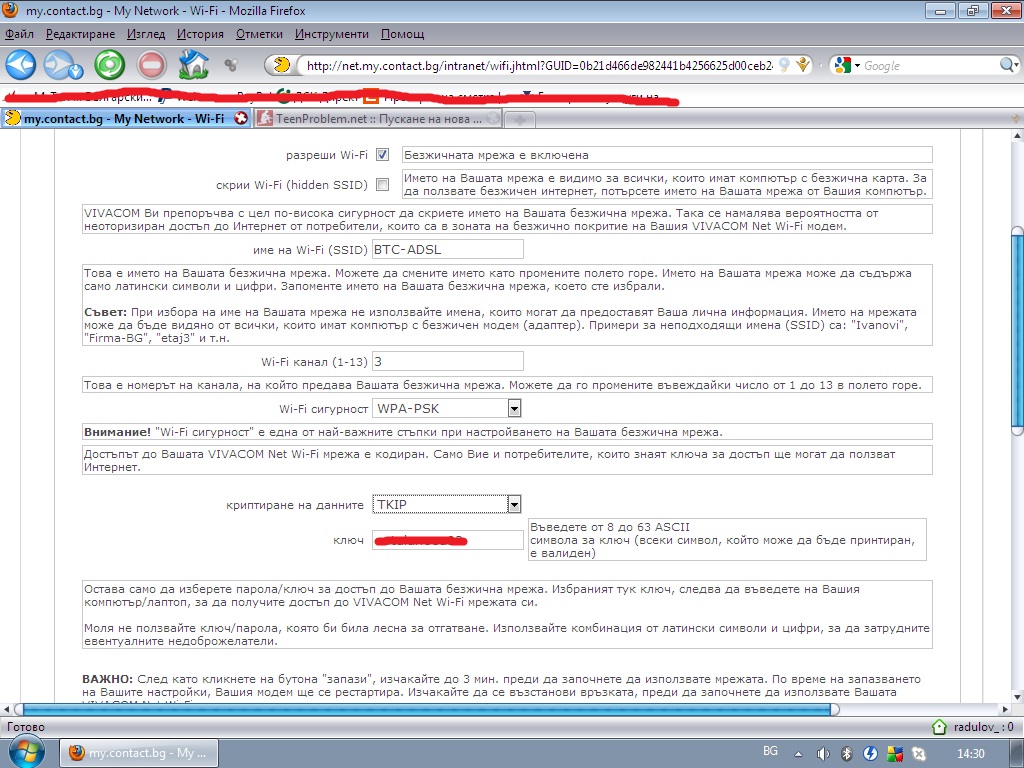Click the Wi-Fi канал field with value 3
The width and height of the screenshot is (1024, 768).
click(447, 361)
